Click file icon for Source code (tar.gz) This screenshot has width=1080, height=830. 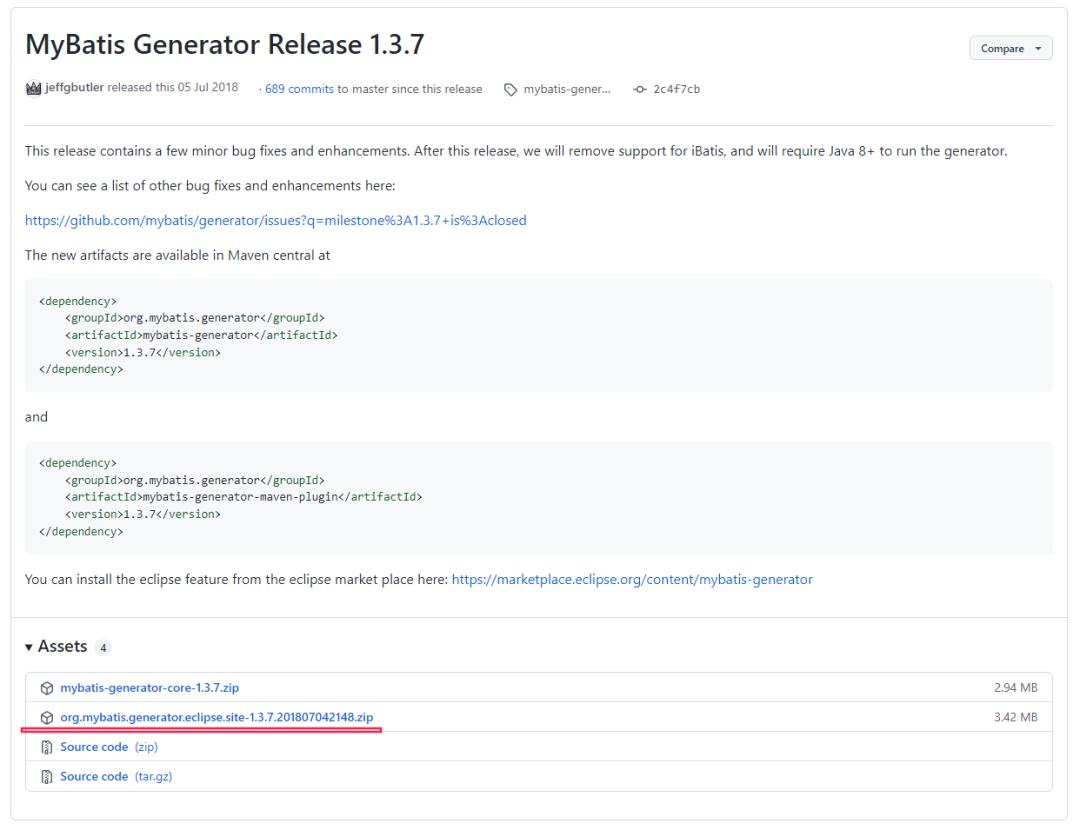pyautogui.click(x=47, y=777)
